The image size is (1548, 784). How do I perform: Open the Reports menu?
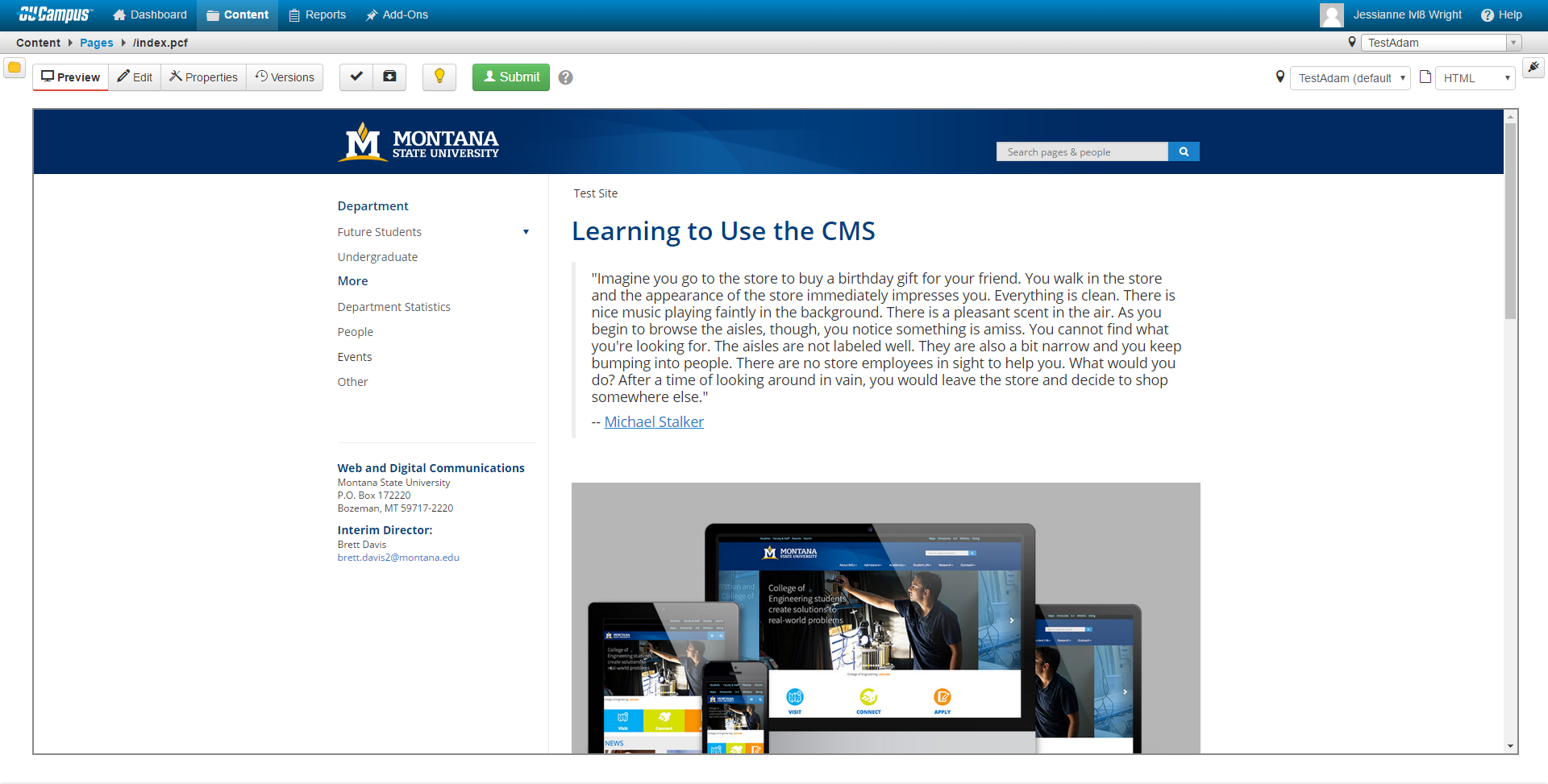pos(317,15)
